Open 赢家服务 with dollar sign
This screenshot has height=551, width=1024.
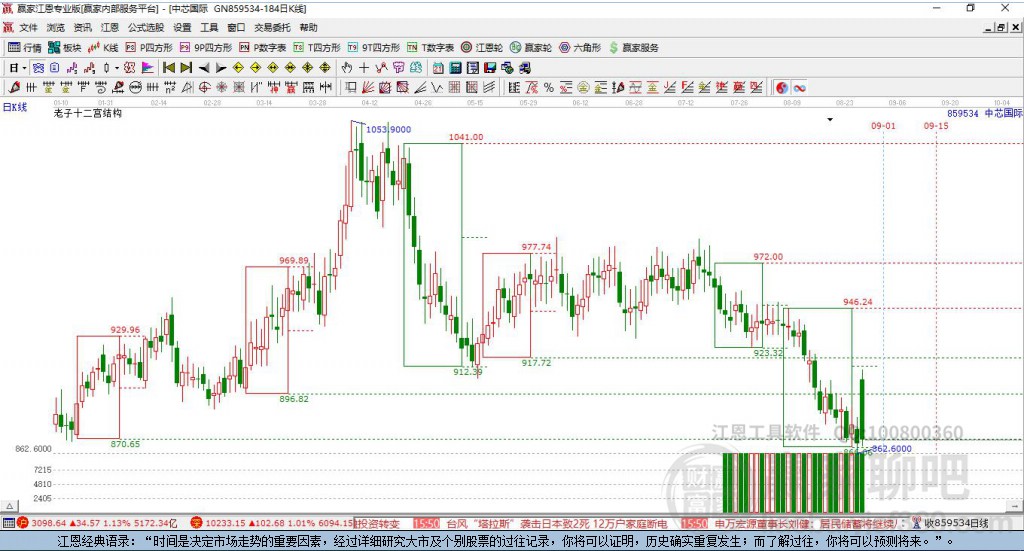633,48
